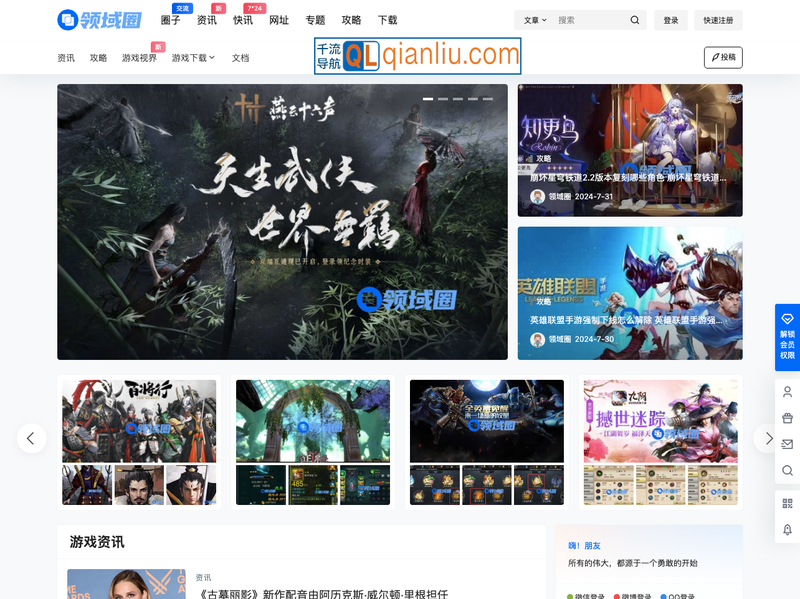
Task: Click the 投稿 submit post button
Action: coord(722,58)
